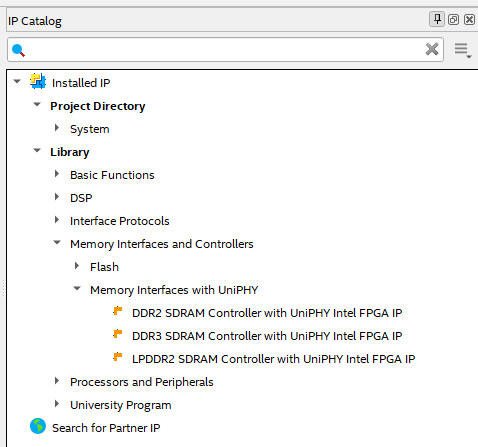This screenshot has height=447, width=478.
Task: Select LPDDR2 SDRAM Controller with UniPHY
Action: coord(274,359)
